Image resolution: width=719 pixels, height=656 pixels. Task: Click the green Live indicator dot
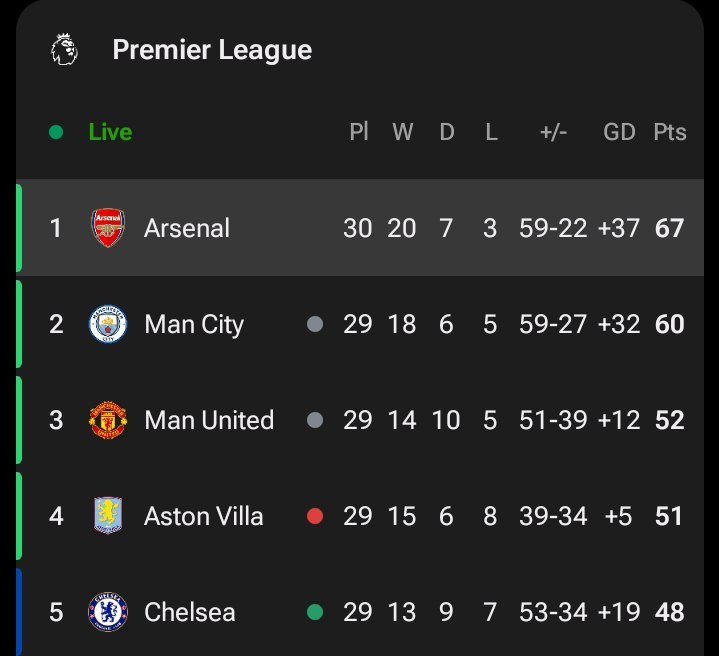pyautogui.click(x=56, y=132)
